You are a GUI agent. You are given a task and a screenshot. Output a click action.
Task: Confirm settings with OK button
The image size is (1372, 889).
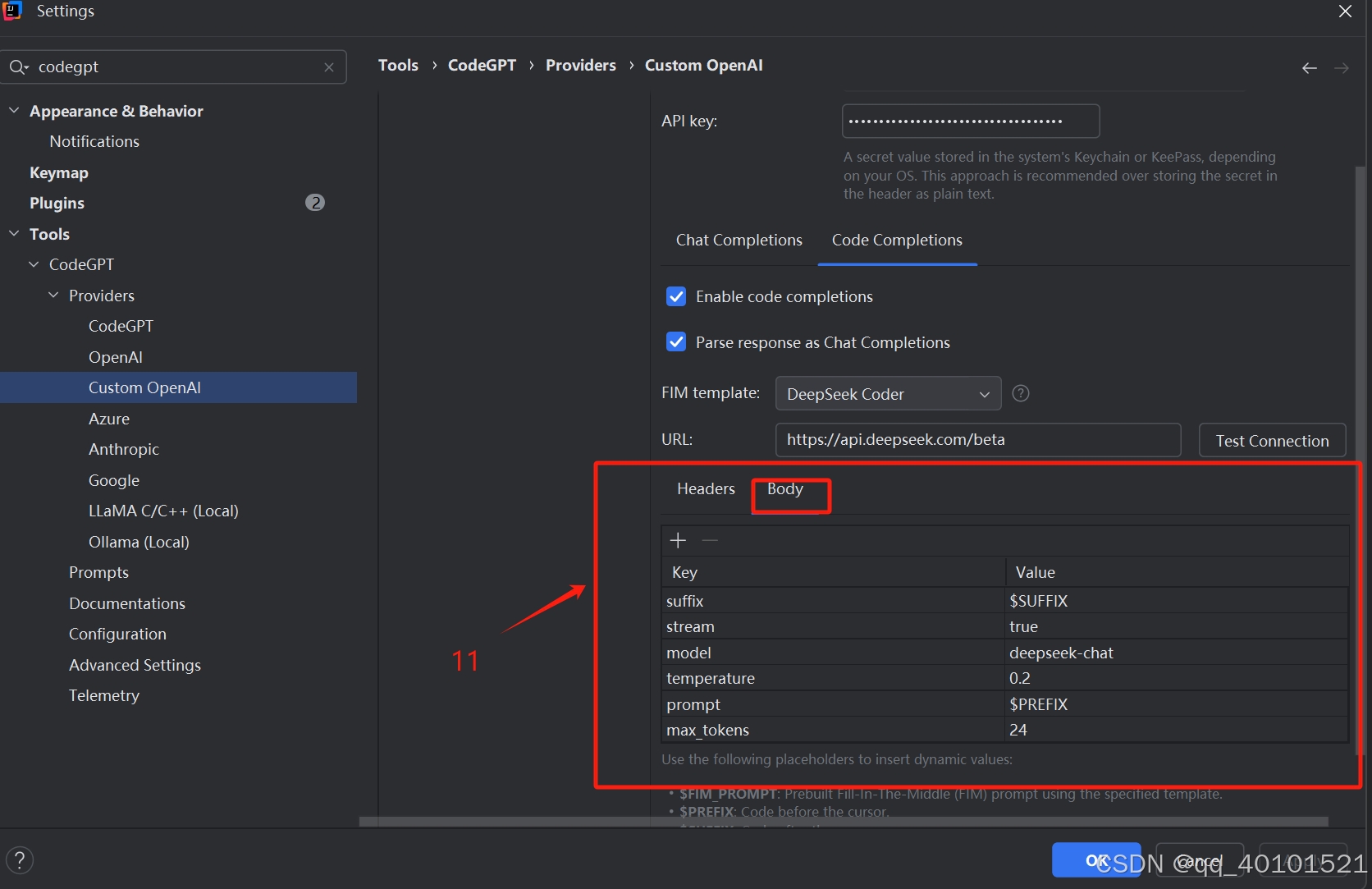coord(1096,860)
